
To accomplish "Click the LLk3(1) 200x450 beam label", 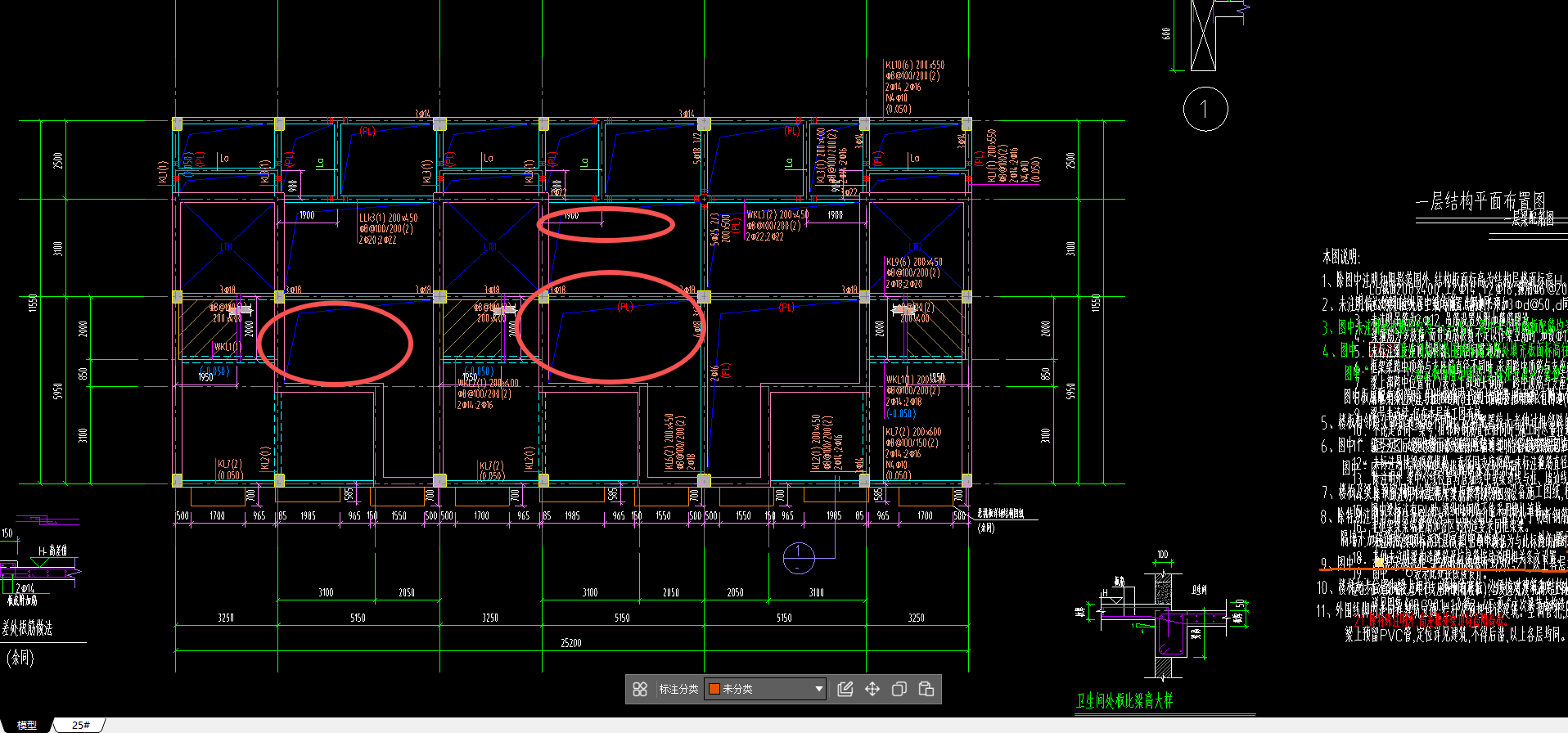I will [389, 218].
